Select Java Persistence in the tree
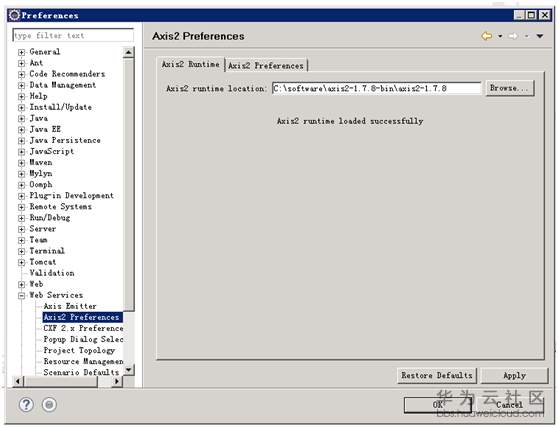Image resolution: width=558 pixels, height=428 pixels. (x=65, y=140)
